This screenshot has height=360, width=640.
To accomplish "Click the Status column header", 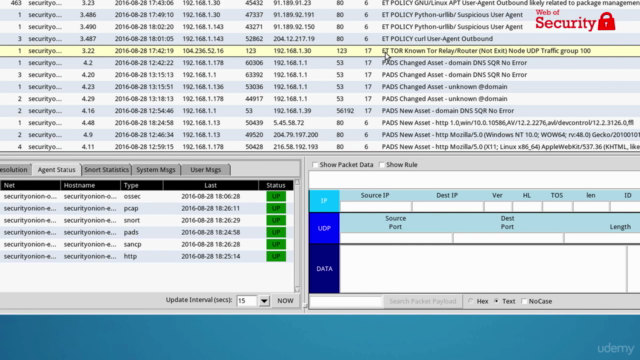I will tap(276, 185).
